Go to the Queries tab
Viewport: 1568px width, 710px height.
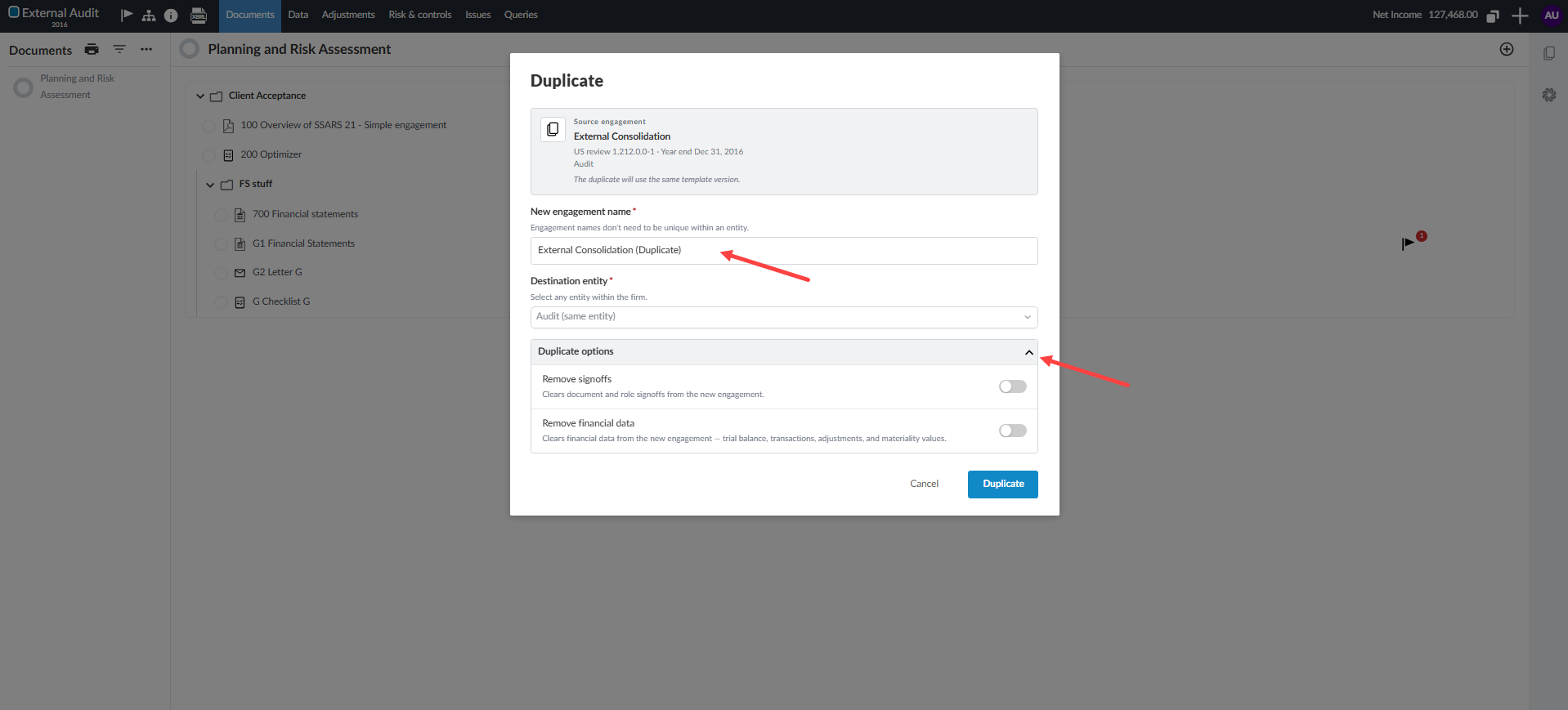coord(521,16)
